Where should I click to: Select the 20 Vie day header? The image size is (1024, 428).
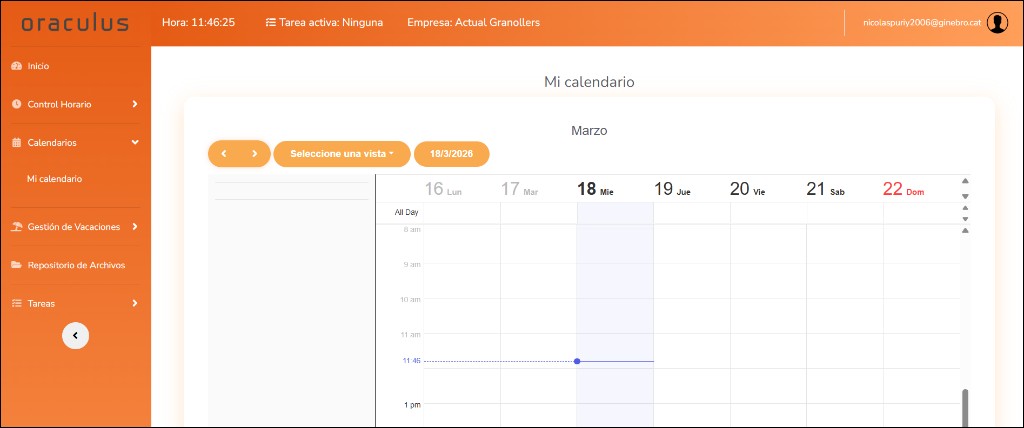[748, 189]
